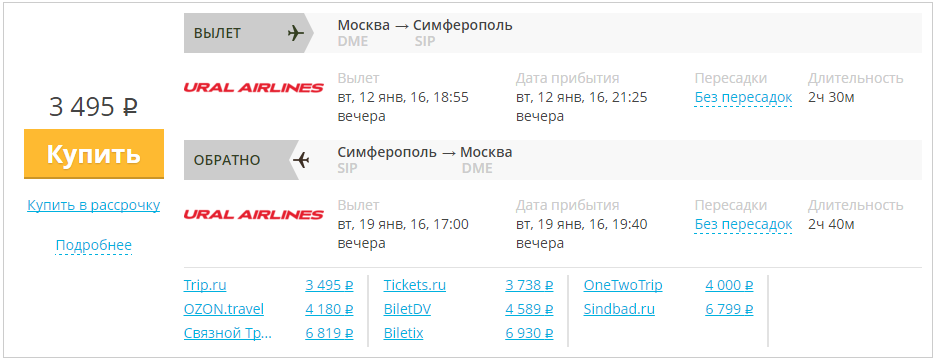
Task: Select the 4 589 ₽ BiletDV price
Action: 529,309
